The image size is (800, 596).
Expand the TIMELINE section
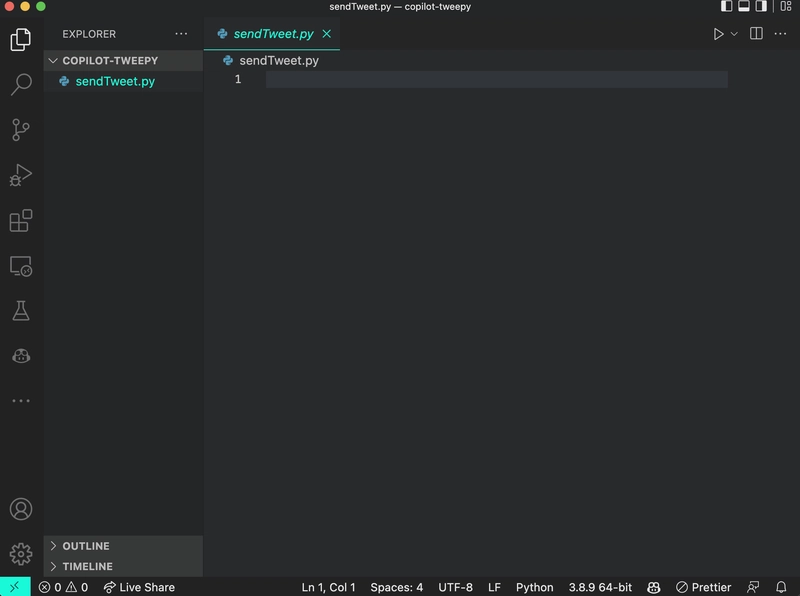87,566
